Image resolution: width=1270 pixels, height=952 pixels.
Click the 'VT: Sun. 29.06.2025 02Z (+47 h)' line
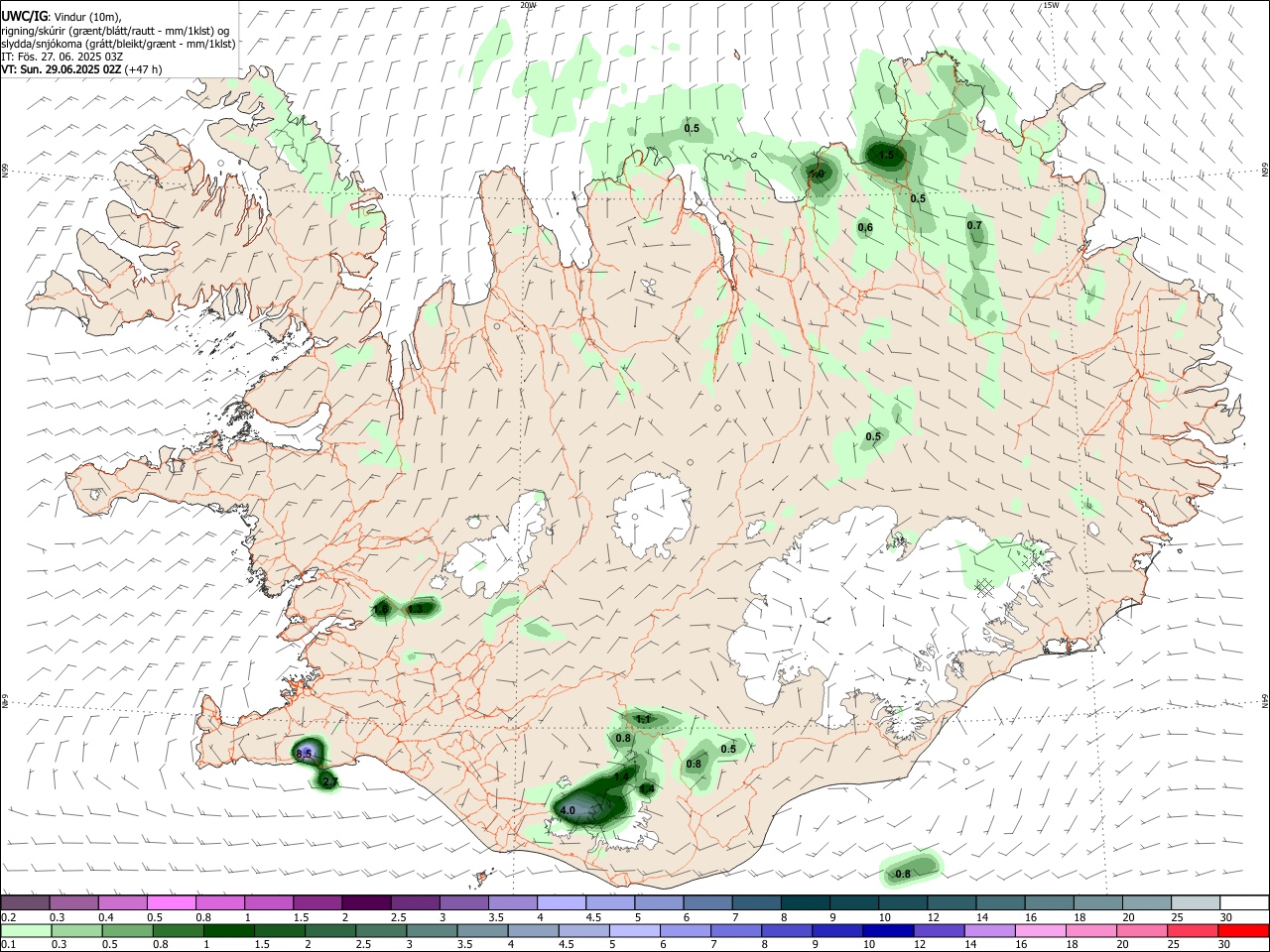pos(81,69)
